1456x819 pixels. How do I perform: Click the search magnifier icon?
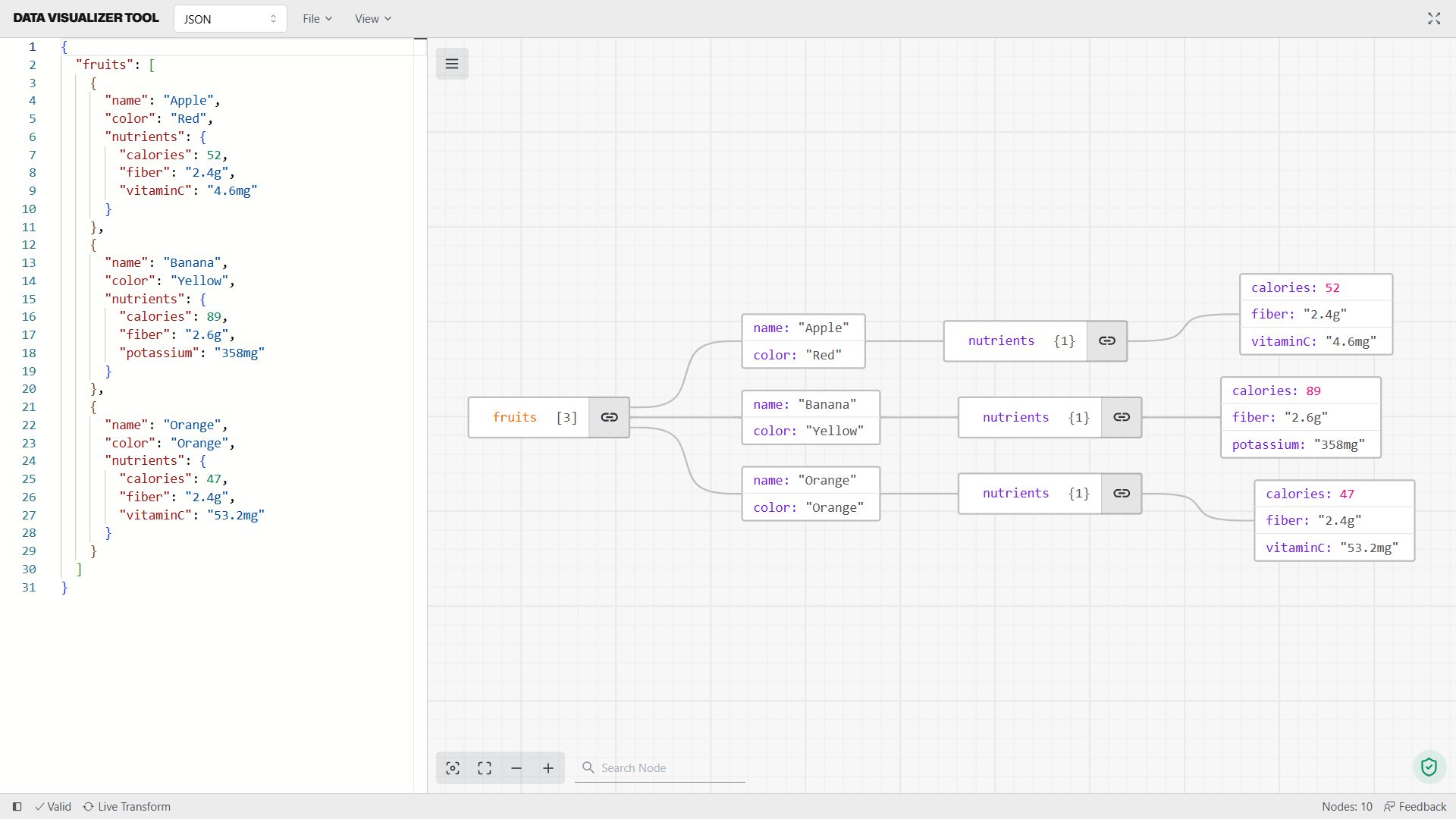pyautogui.click(x=588, y=767)
